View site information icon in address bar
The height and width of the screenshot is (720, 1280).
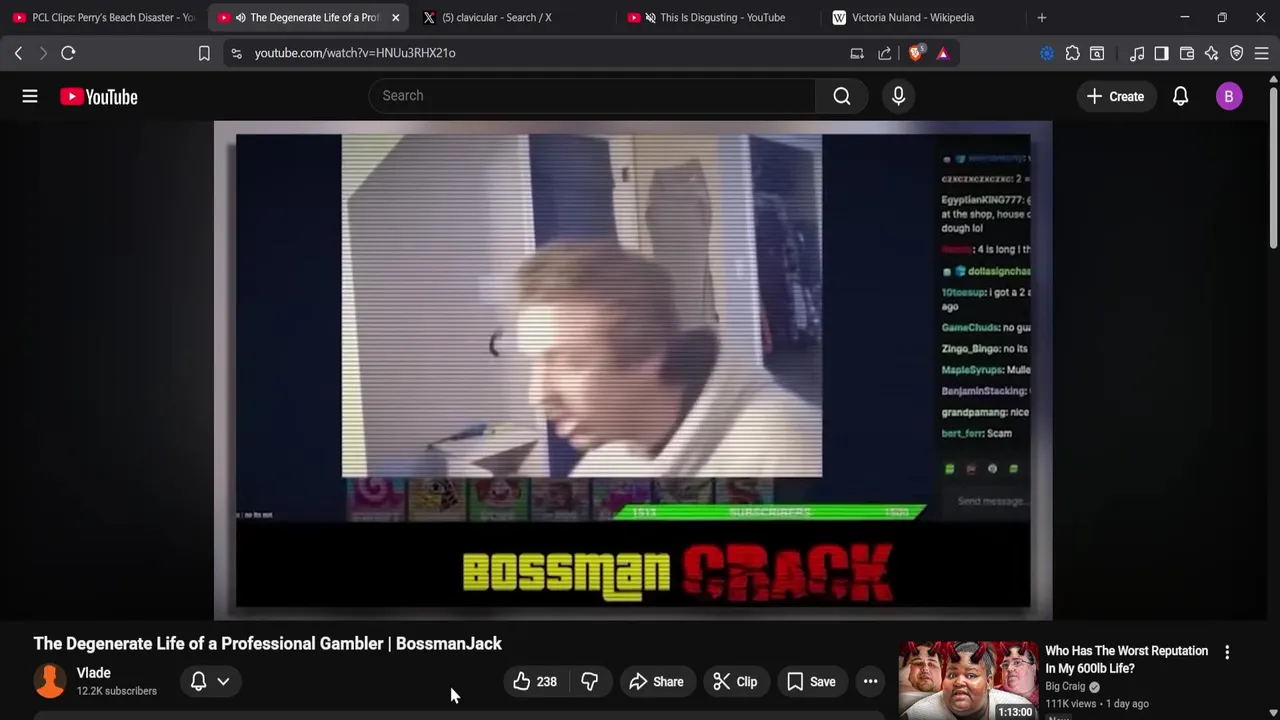pos(236,53)
